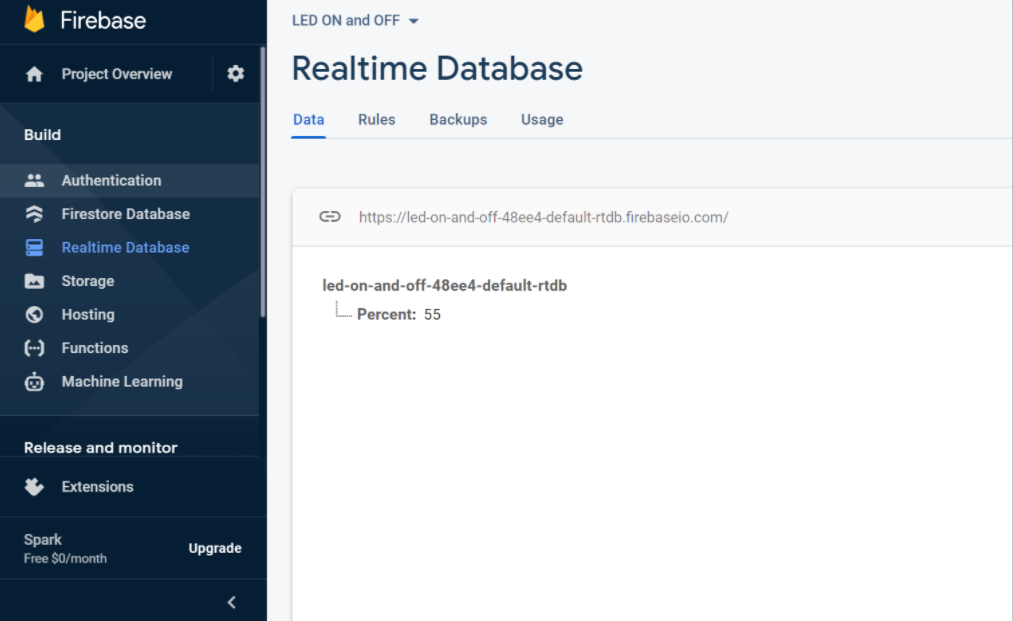Click the Machine Learning robot icon
Viewport: 1013px width, 621px height.
[x=35, y=382]
